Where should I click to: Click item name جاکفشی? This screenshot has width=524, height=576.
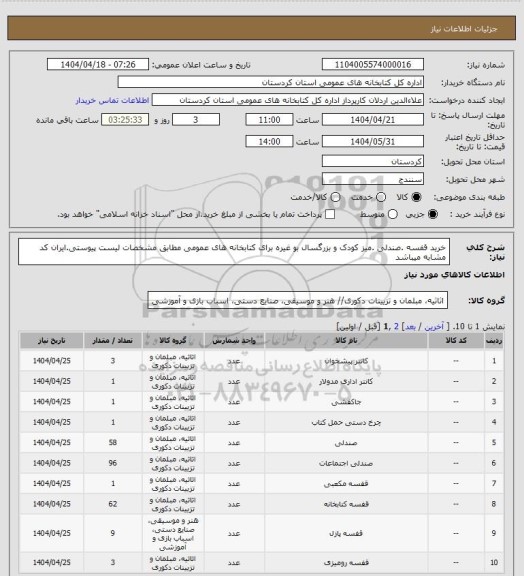click(x=346, y=402)
